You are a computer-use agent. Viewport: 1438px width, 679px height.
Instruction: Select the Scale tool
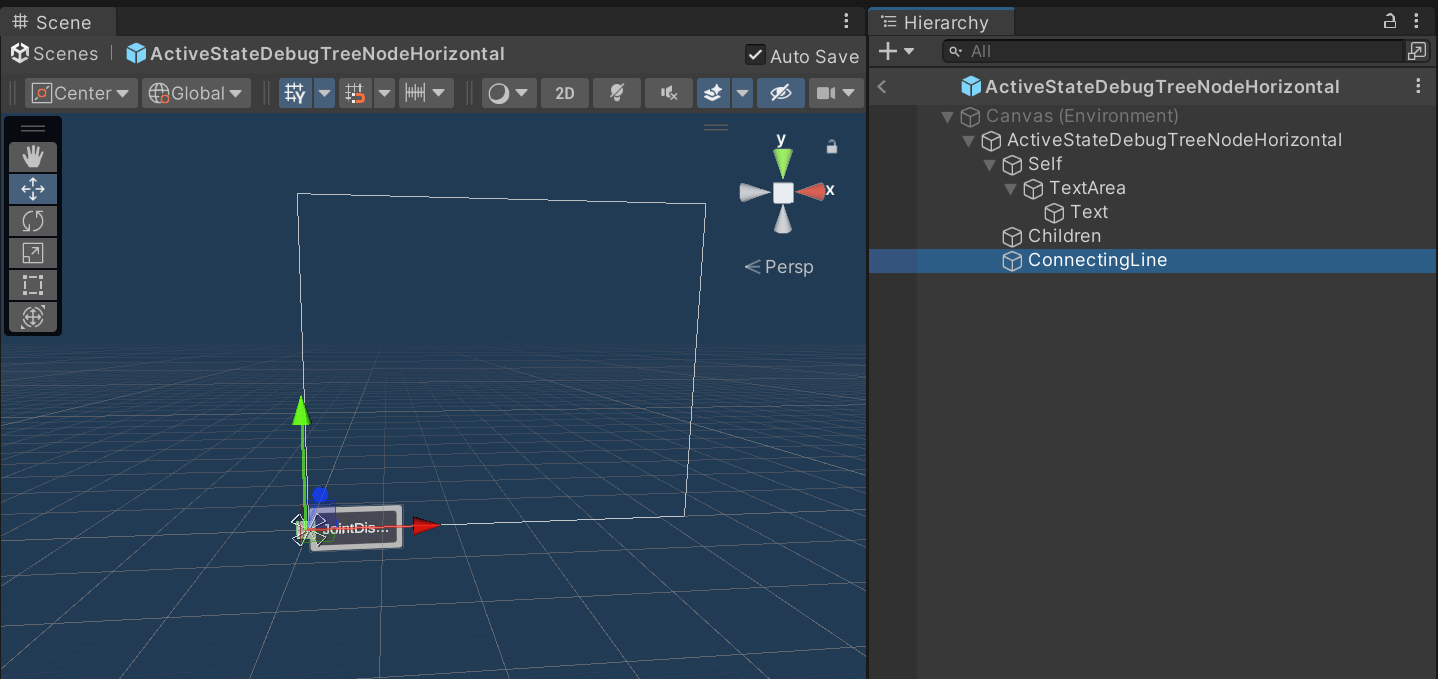(x=33, y=253)
